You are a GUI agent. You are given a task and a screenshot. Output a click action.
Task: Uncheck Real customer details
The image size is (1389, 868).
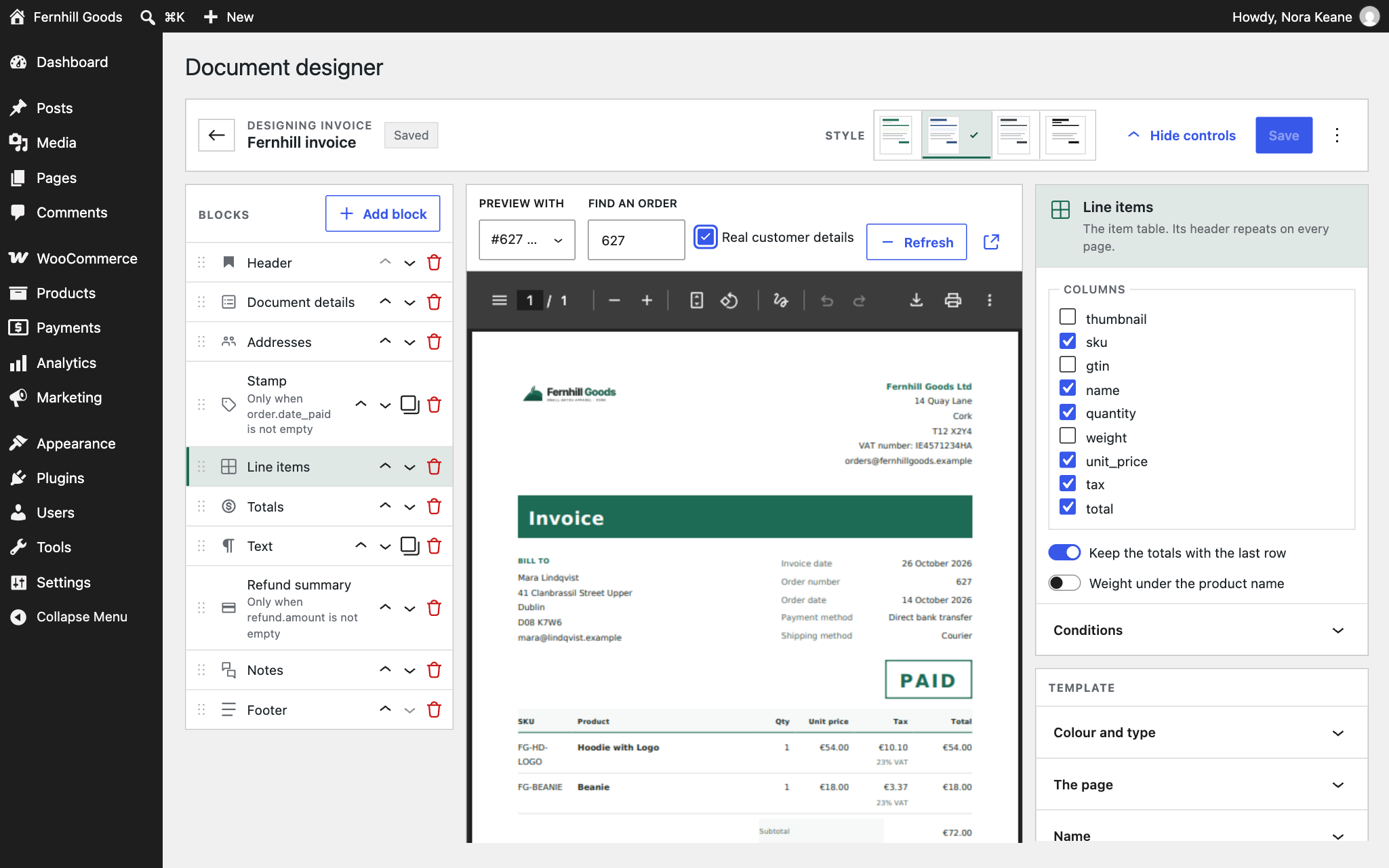(x=705, y=237)
